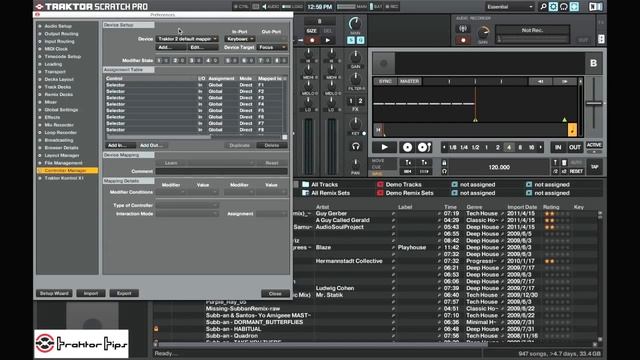Click the Demo Tracks favorite icon

[x=380, y=184]
